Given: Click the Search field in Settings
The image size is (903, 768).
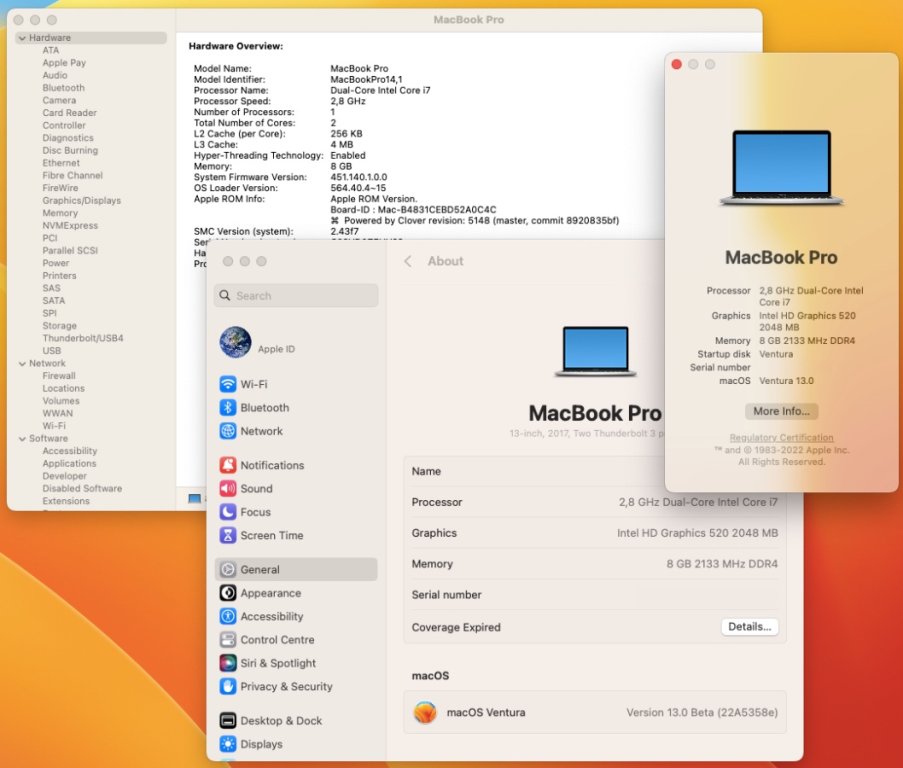Looking at the screenshot, I should point(296,296).
